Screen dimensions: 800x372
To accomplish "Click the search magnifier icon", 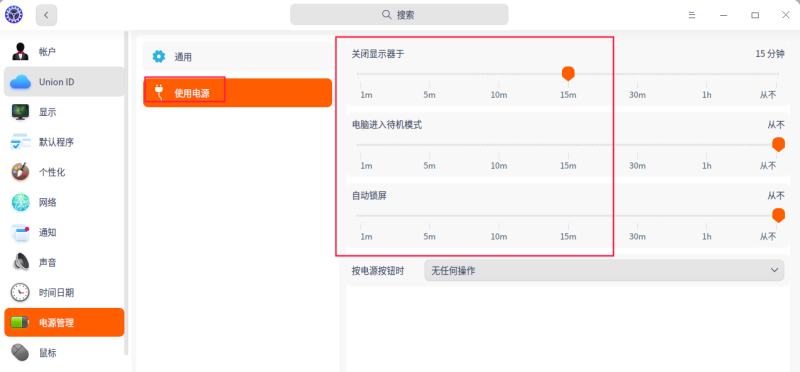I will point(387,14).
